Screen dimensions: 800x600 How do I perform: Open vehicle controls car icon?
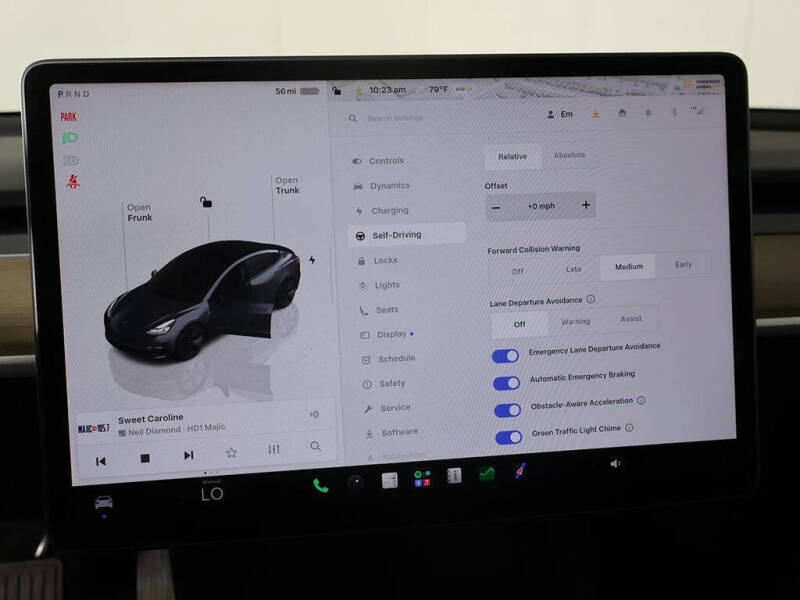104,503
